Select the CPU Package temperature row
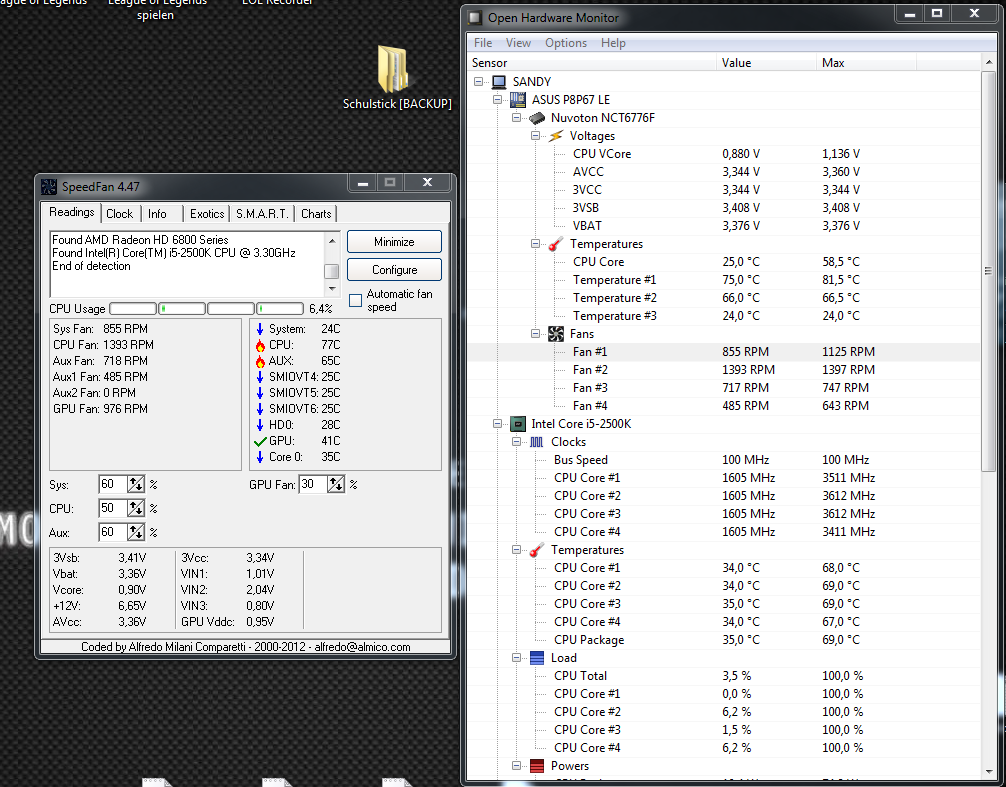1006x787 pixels. (x=724, y=639)
